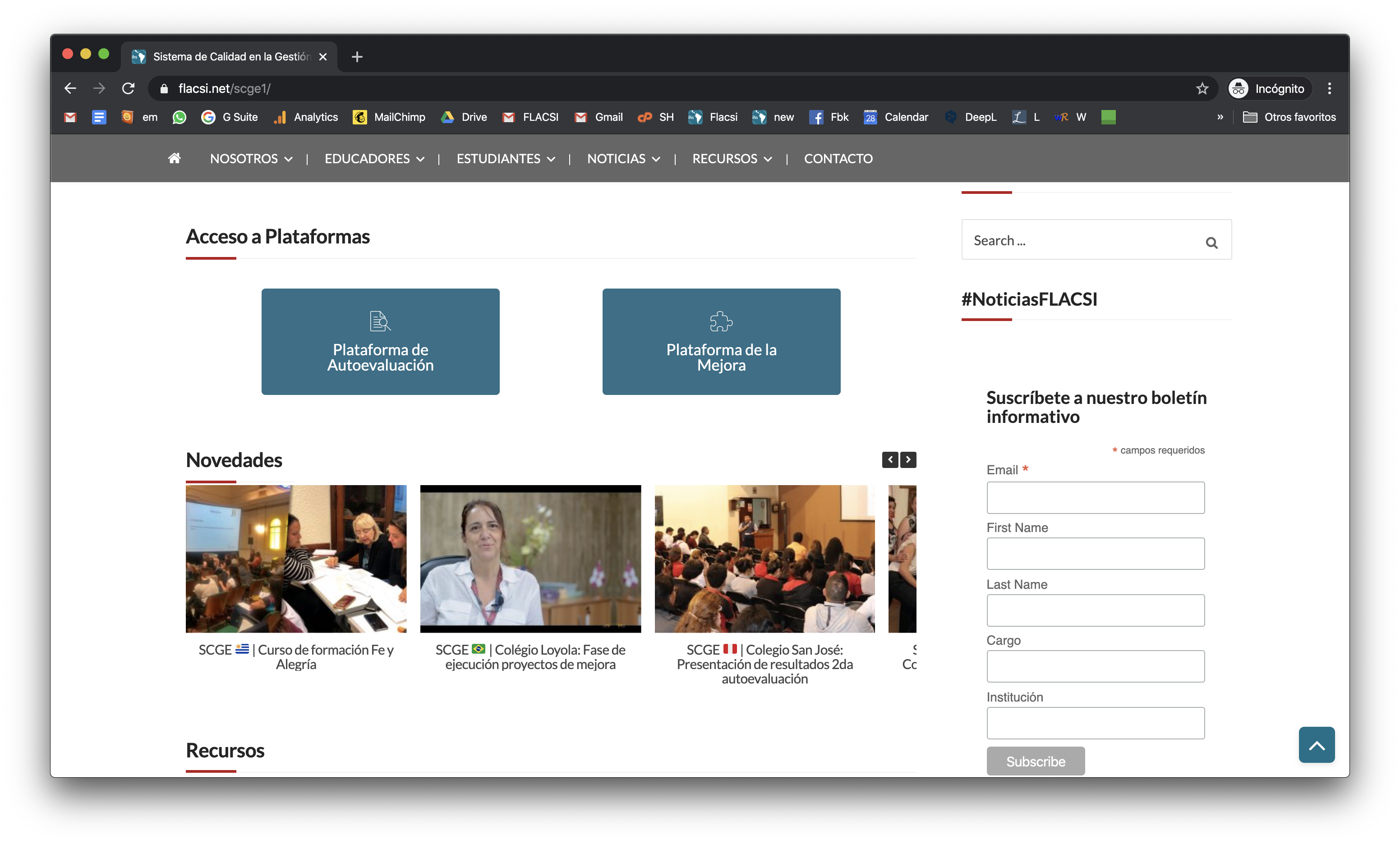Open the FLACSI mail bookmark

(531, 117)
